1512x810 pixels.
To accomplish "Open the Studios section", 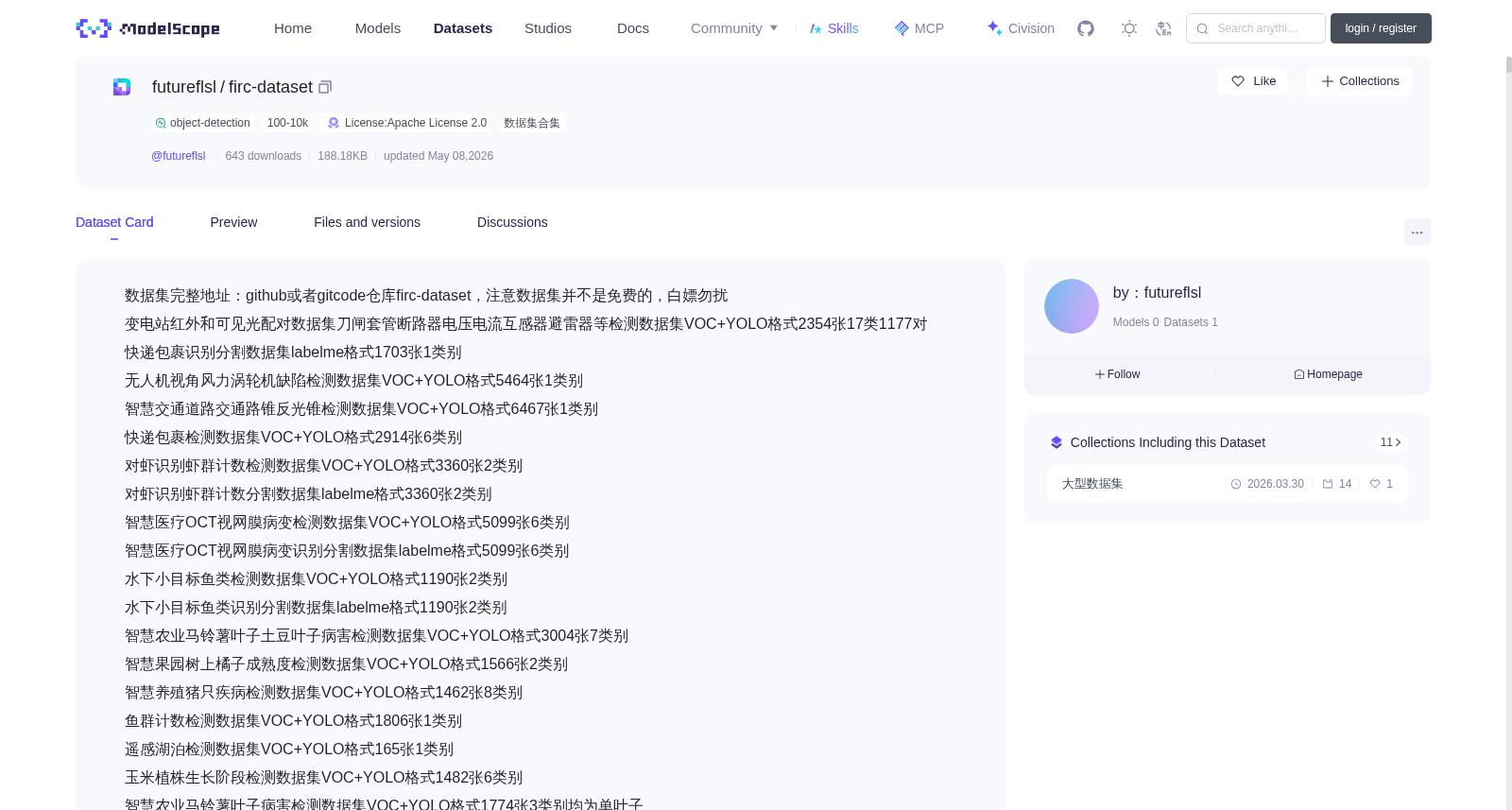I will (x=548, y=28).
